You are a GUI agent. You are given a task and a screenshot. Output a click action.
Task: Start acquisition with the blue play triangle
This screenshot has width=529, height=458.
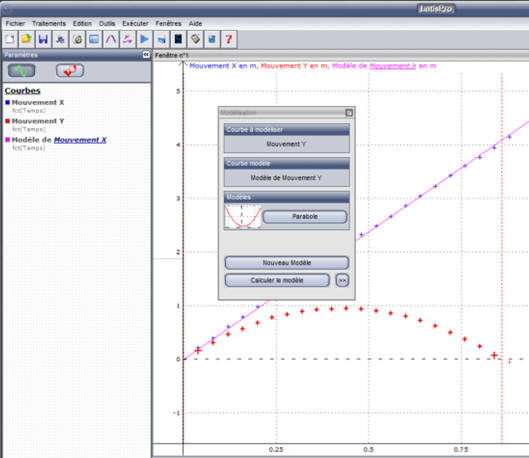tap(144, 39)
